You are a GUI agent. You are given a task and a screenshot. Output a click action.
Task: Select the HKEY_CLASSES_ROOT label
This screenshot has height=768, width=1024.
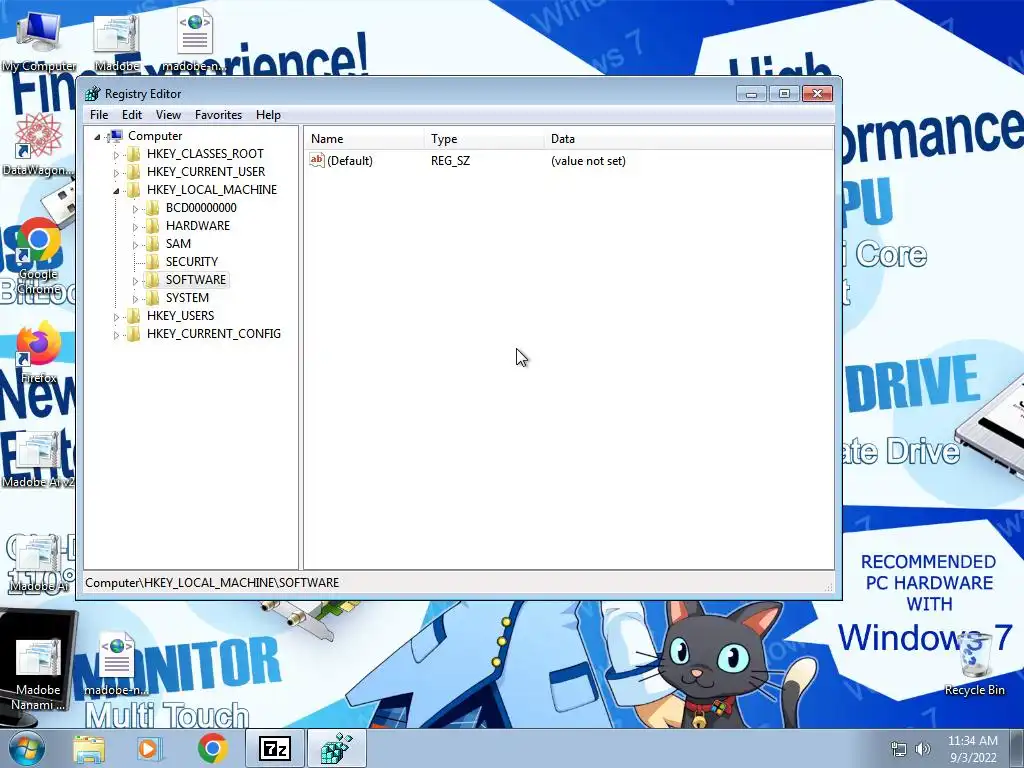pos(205,153)
